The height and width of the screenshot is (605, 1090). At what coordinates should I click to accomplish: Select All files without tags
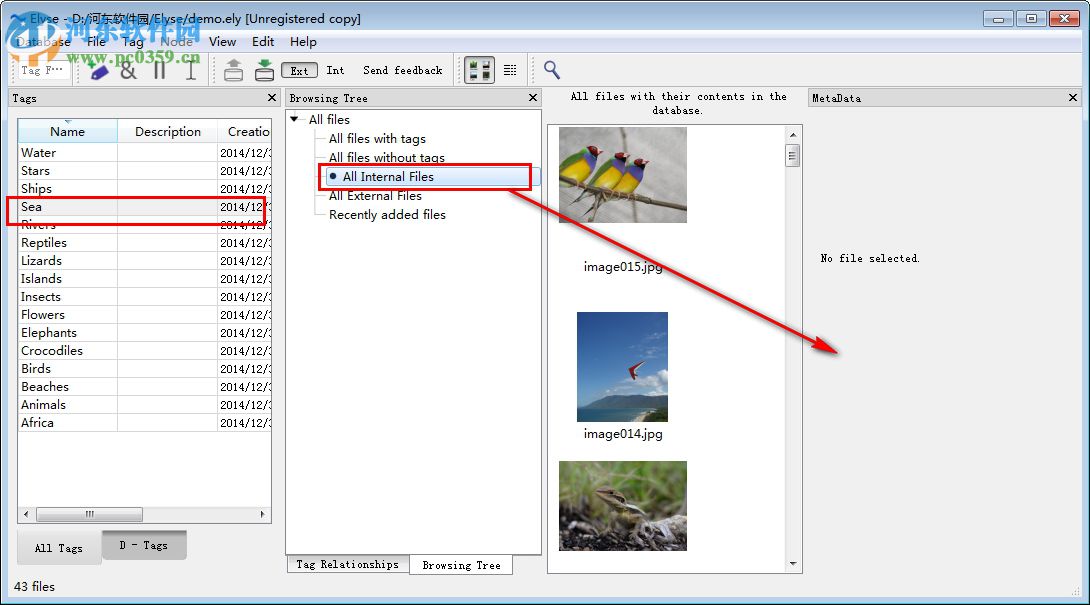387,158
